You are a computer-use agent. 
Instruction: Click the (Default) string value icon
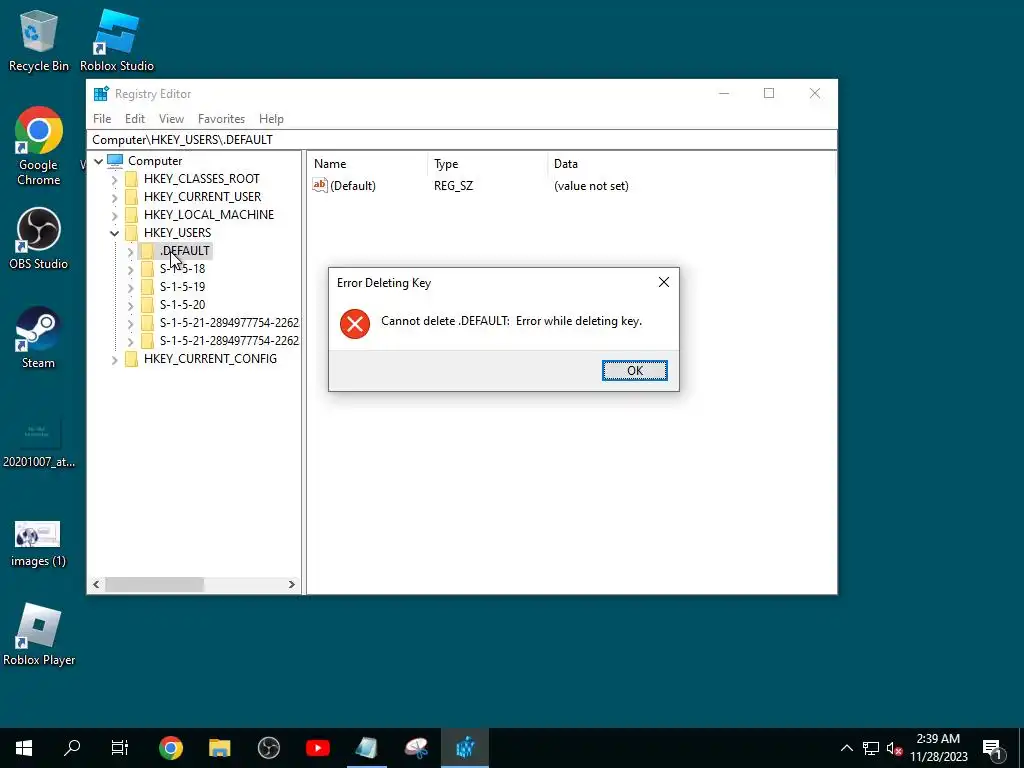[x=319, y=185]
